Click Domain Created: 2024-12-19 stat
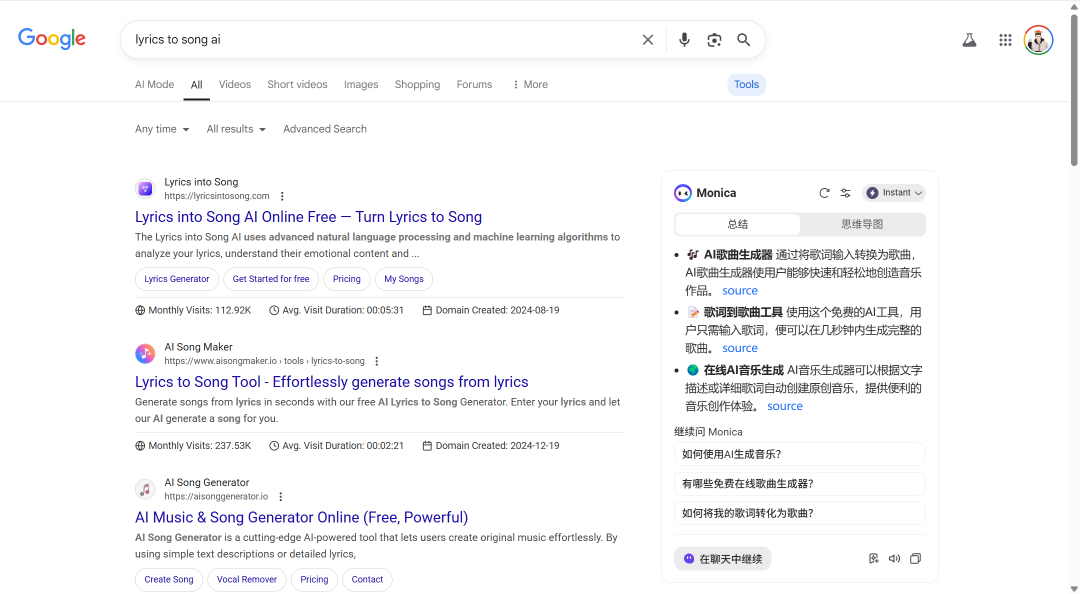The image size is (1080, 594). (x=490, y=446)
